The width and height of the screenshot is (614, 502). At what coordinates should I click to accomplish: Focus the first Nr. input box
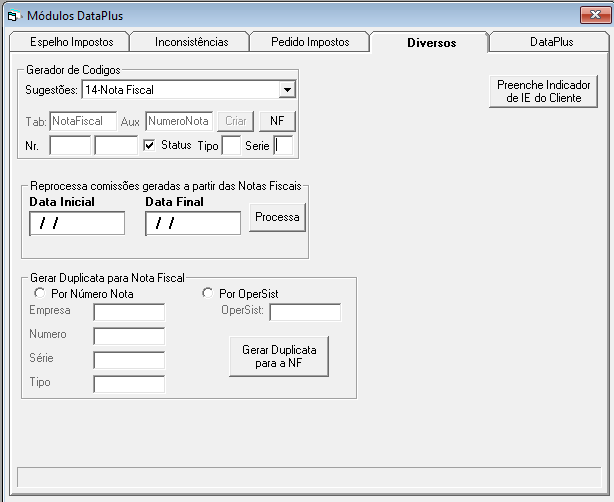click(x=70, y=145)
